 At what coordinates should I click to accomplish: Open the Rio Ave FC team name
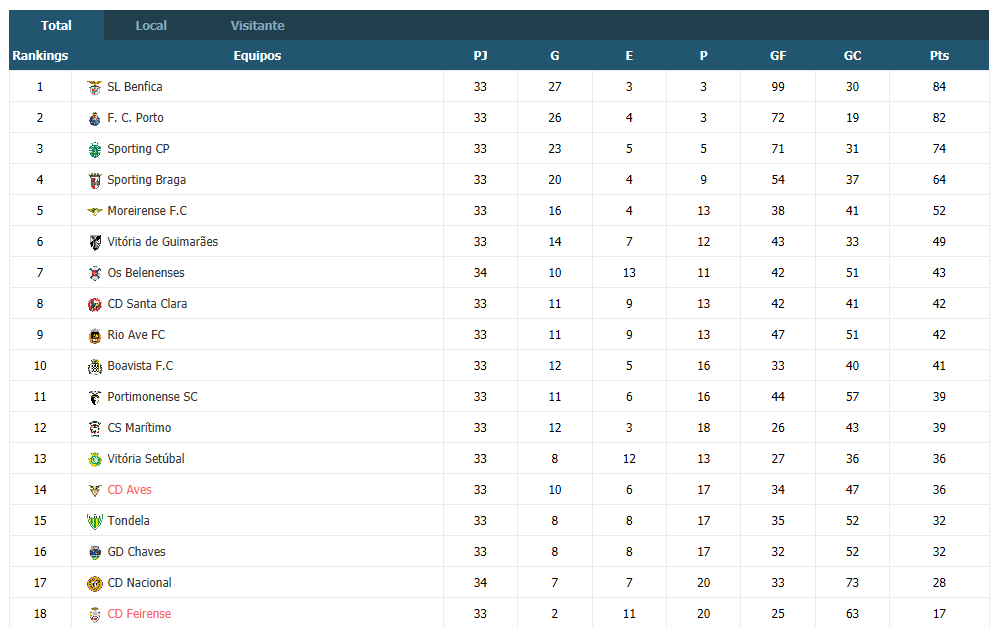pos(136,335)
